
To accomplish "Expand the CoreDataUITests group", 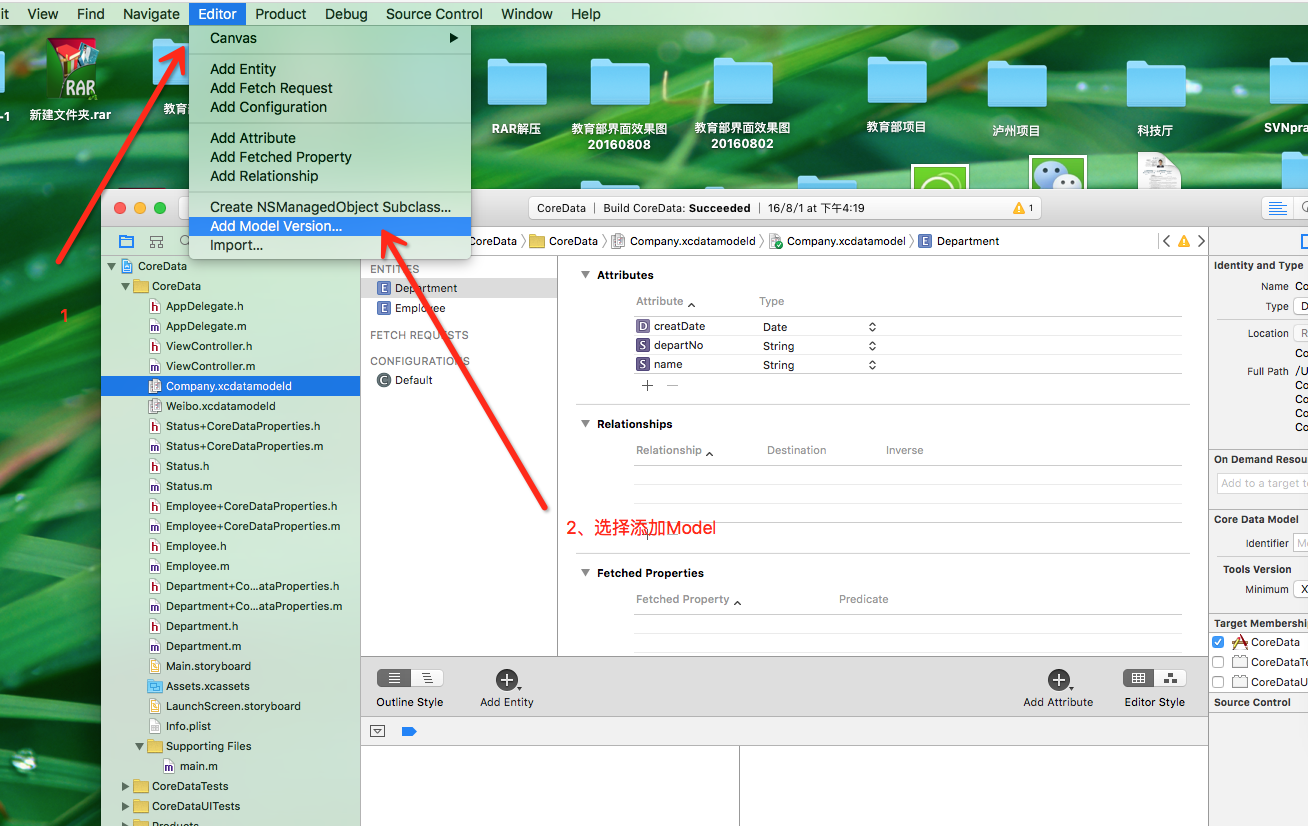I will click(x=125, y=806).
